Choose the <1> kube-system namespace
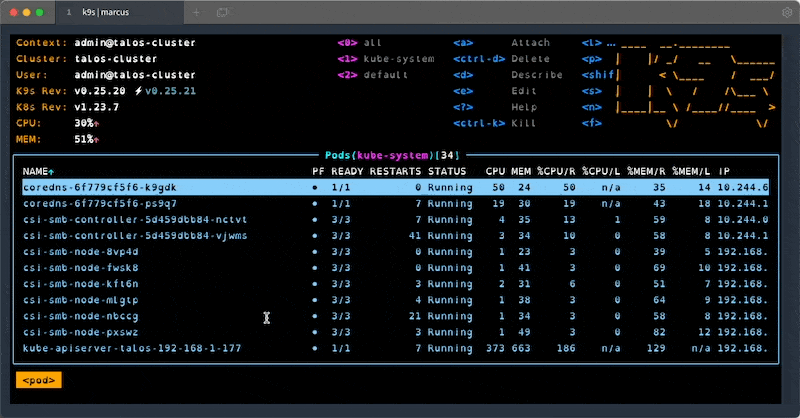The image size is (800, 418). [386, 59]
